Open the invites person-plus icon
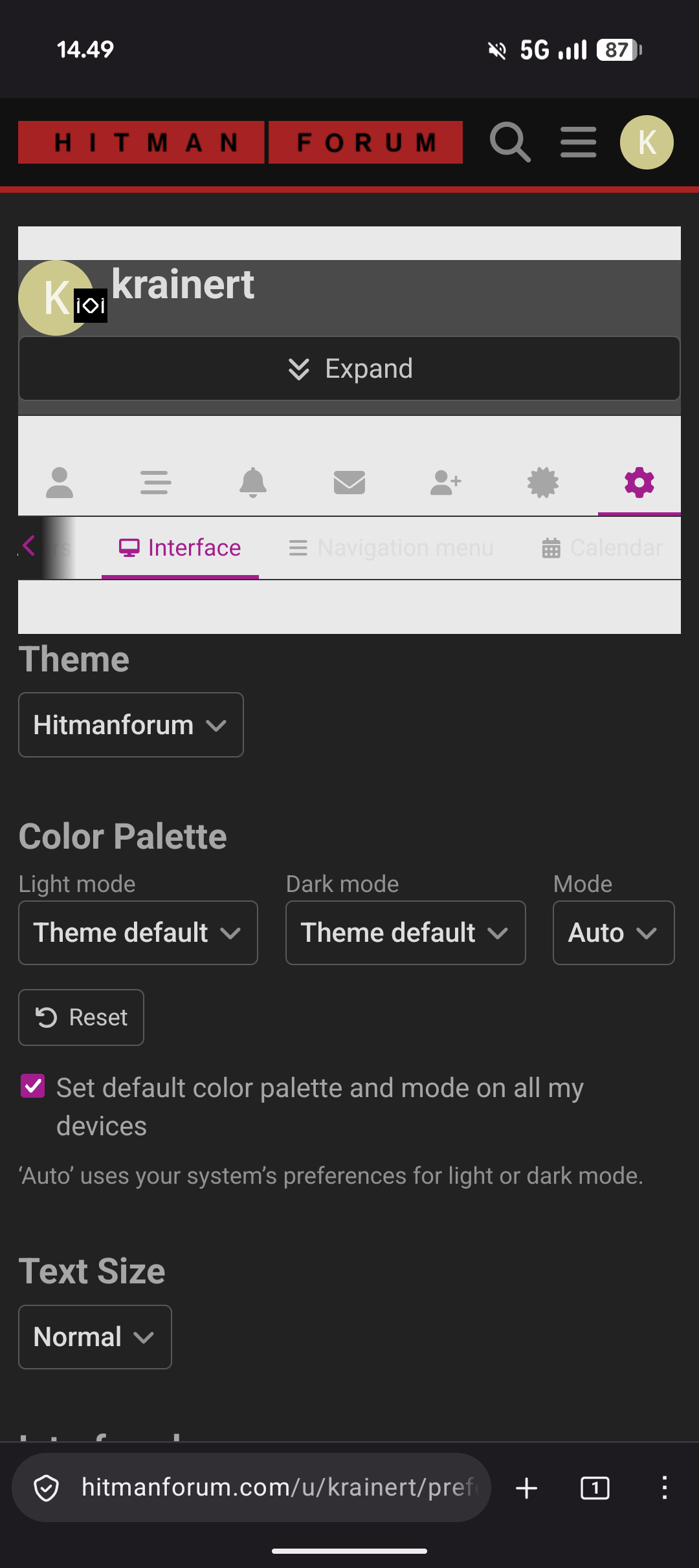The height and width of the screenshot is (1568, 699). tap(446, 483)
